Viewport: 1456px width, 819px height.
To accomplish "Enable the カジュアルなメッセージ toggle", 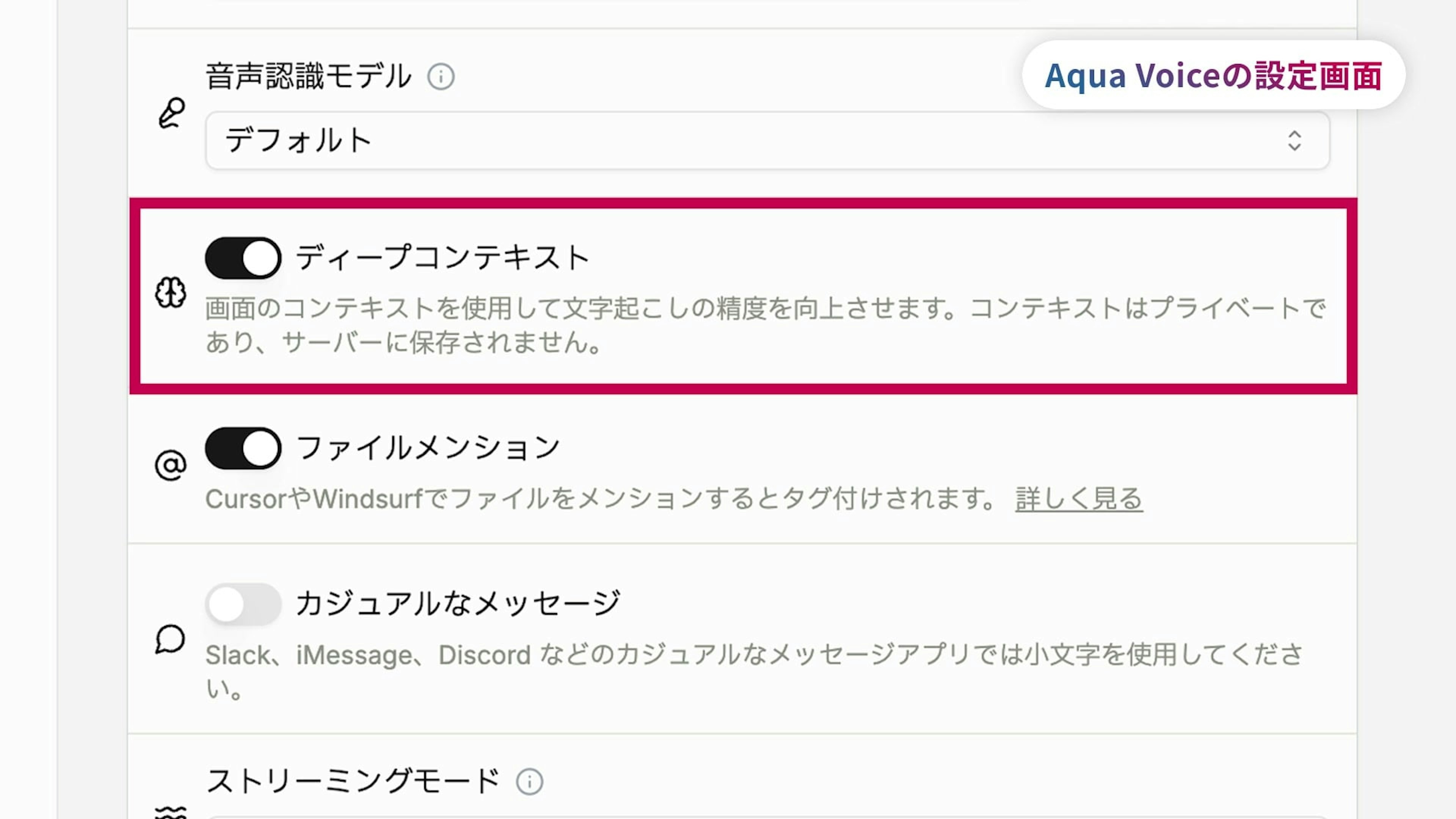I will (243, 604).
